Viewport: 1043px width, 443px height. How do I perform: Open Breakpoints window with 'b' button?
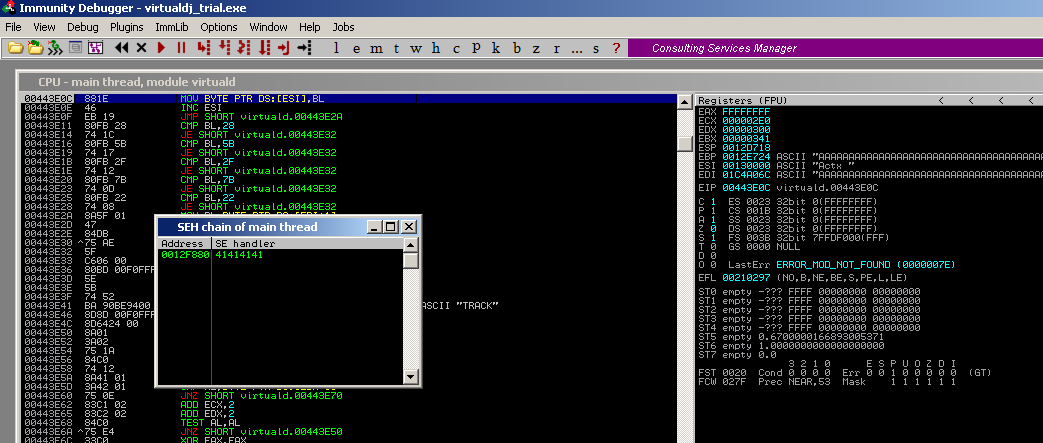pyautogui.click(x=516, y=48)
